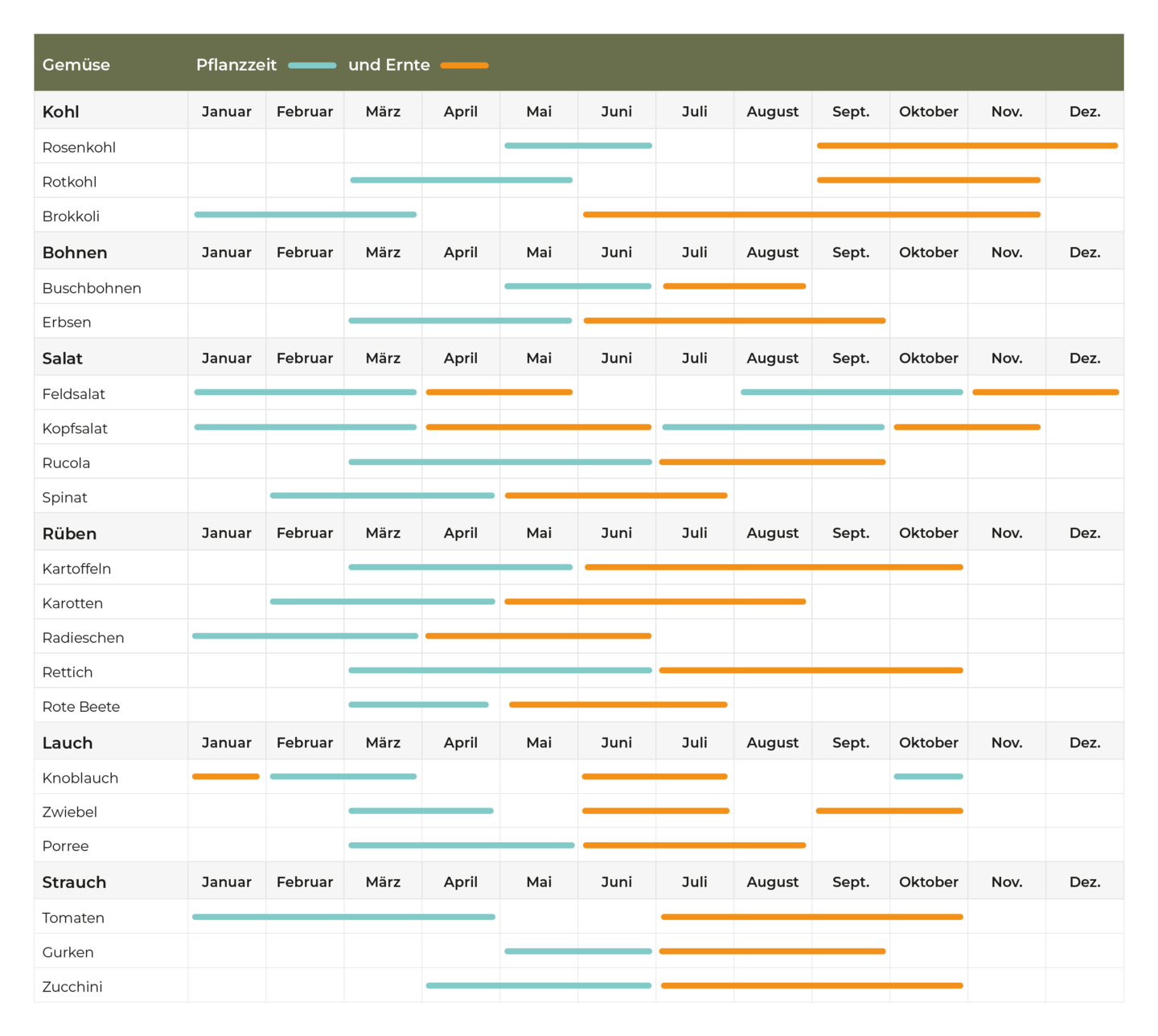Click Rosenkohl's orange harvest bar
The height and width of the screenshot is (1036, 1158).
tap(967, 146)
